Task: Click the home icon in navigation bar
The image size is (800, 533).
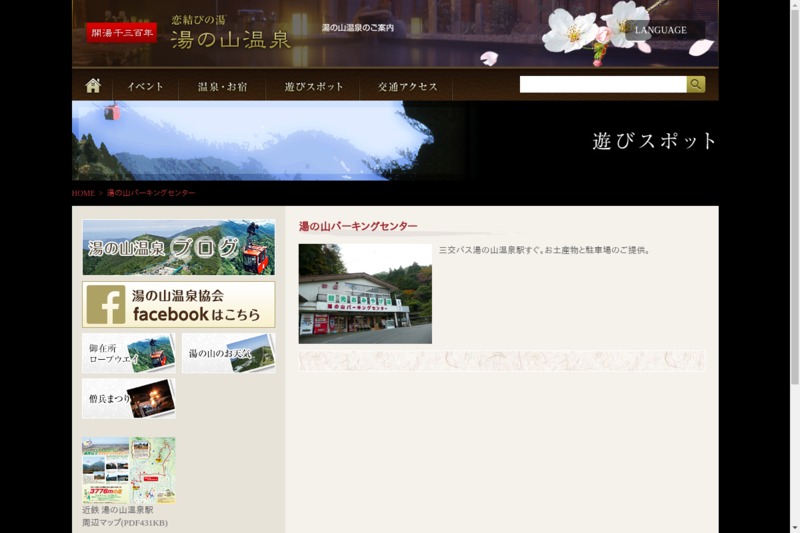Action: (x=93, y=86)
